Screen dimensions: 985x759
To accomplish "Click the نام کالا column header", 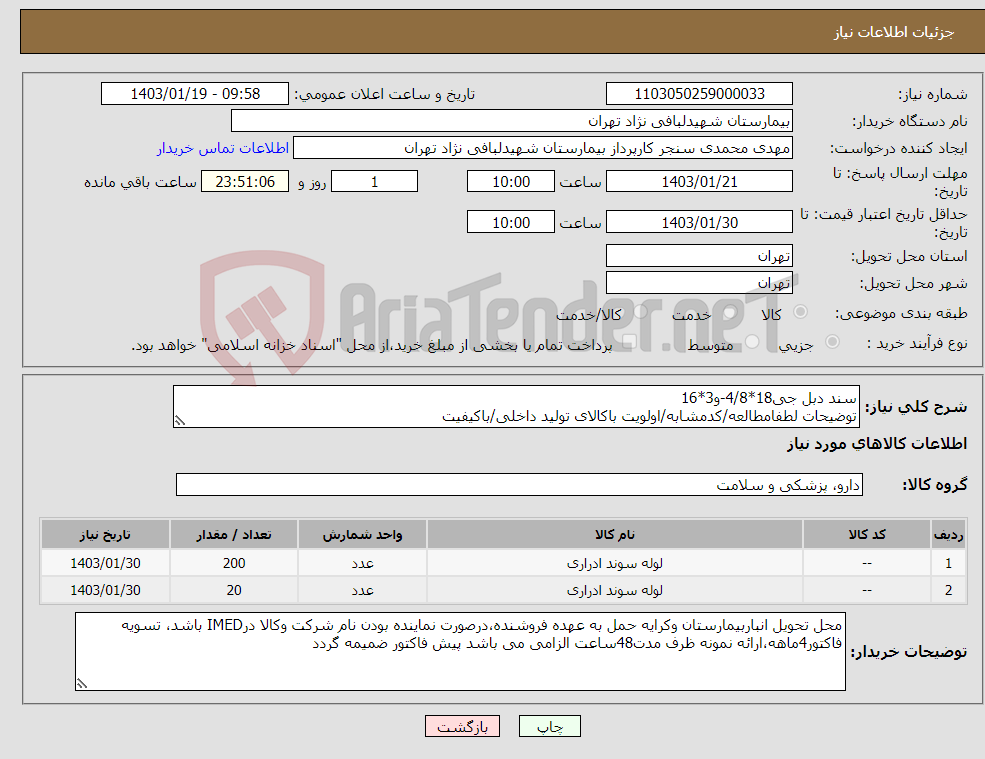I will 615,535.
